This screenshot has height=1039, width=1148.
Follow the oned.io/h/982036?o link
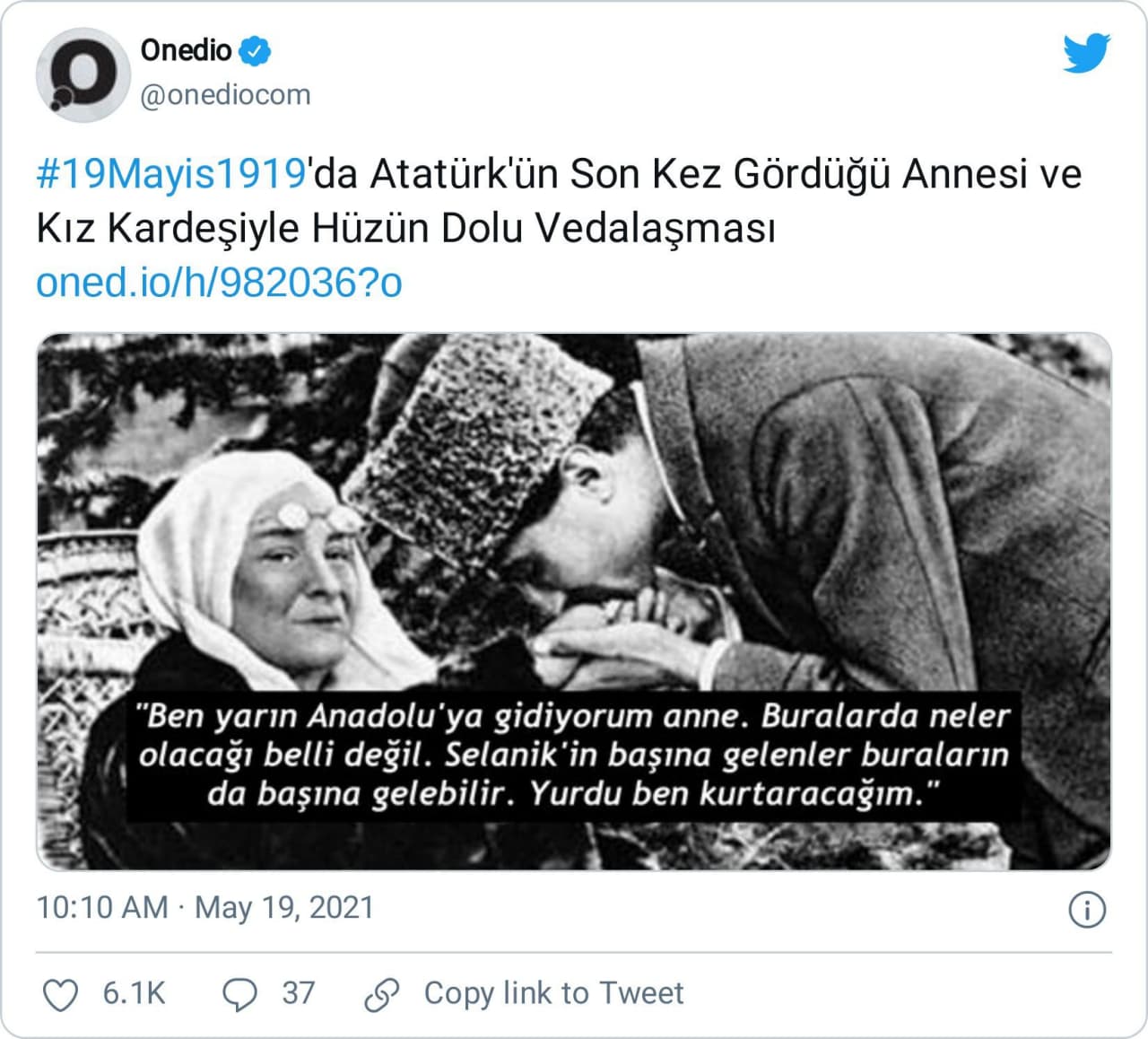pos(219,283)
